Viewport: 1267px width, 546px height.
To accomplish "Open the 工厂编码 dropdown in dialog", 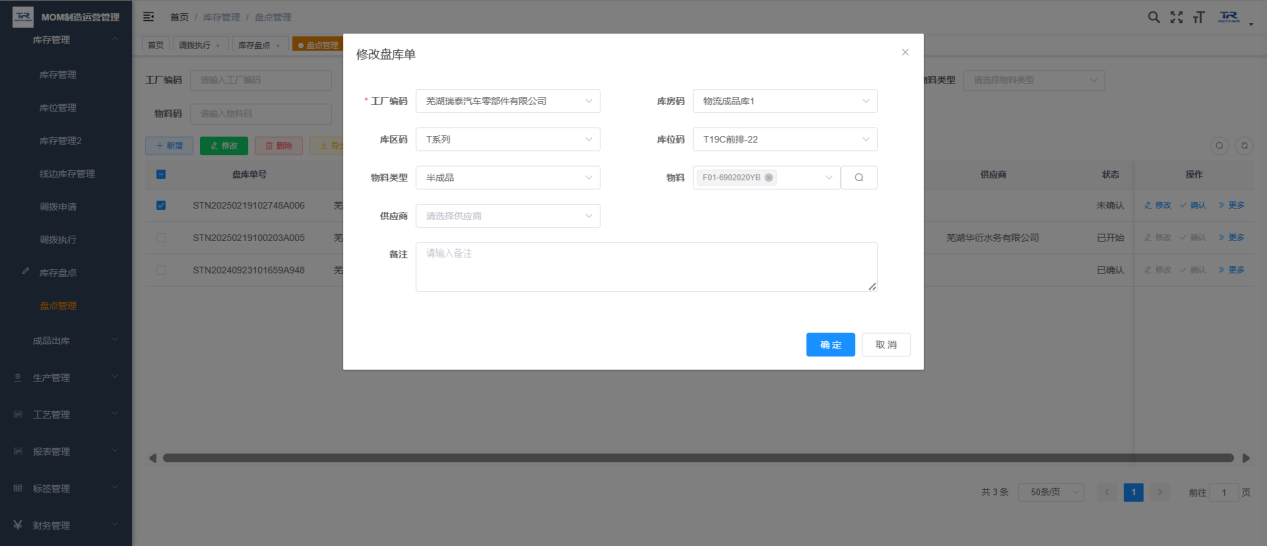I will 508,101.
